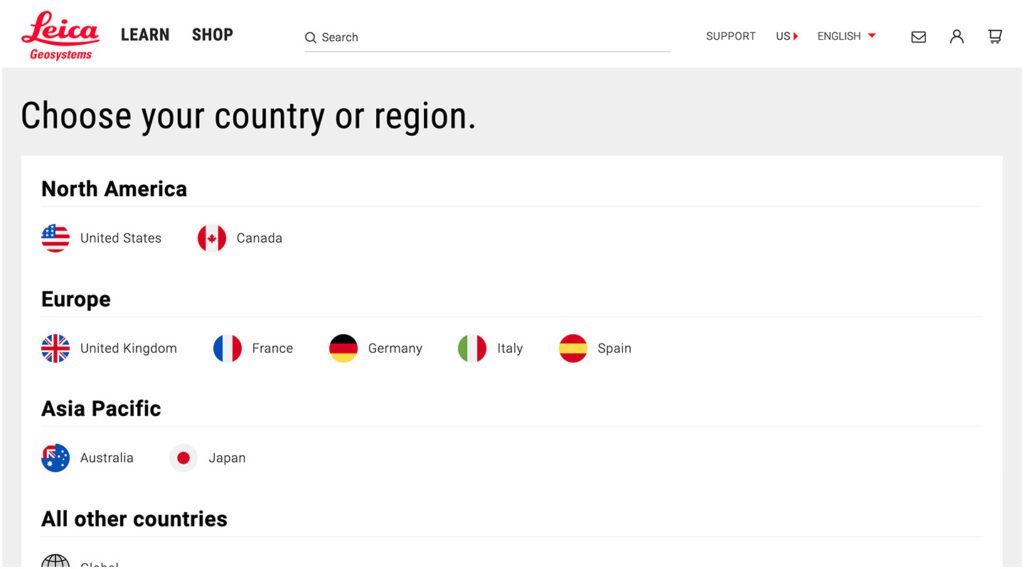Open the user account icon
1024x569 pixels.
click(956, 37)
